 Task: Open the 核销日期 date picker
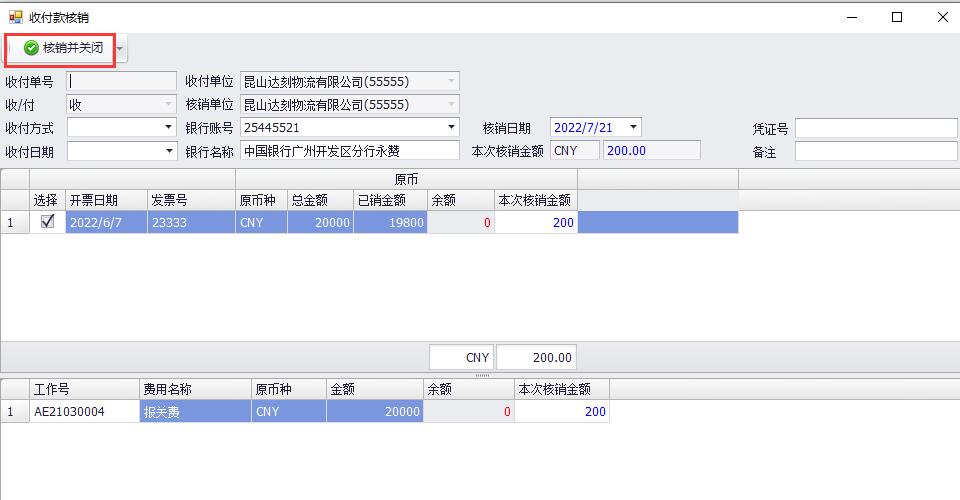pyautogui.click(x=633, y=128)
